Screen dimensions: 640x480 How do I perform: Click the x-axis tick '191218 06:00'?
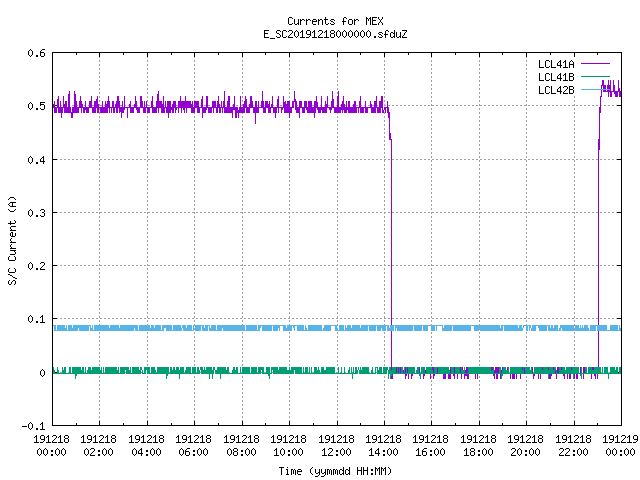click(194, 446)
